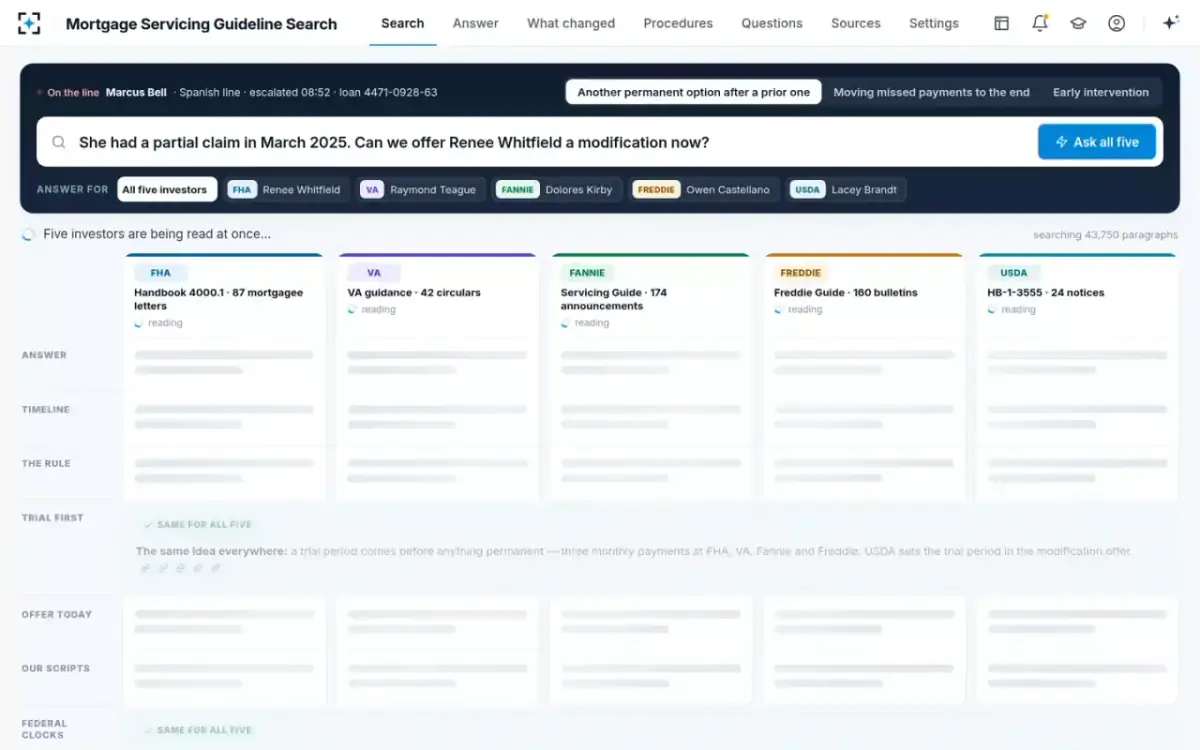Click the sparkle assistant icon
The image size is (1200, 750).
pos(1171,23)
